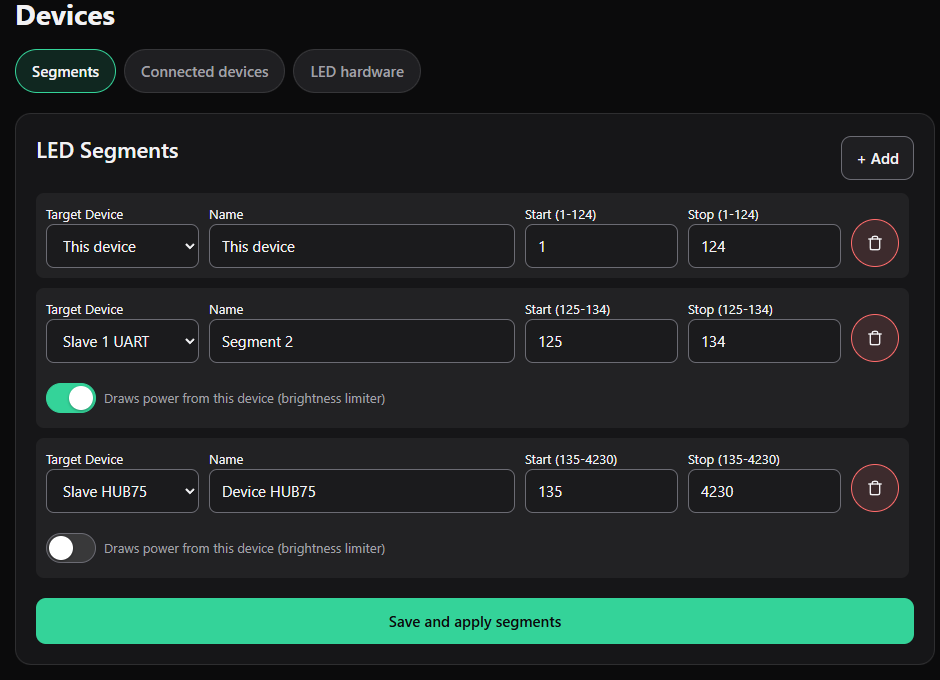Remove the Device HUB75 segment via trash icon
Image resolution: width=940 pixels, height=680 pixels.
(x=875, y=488)
